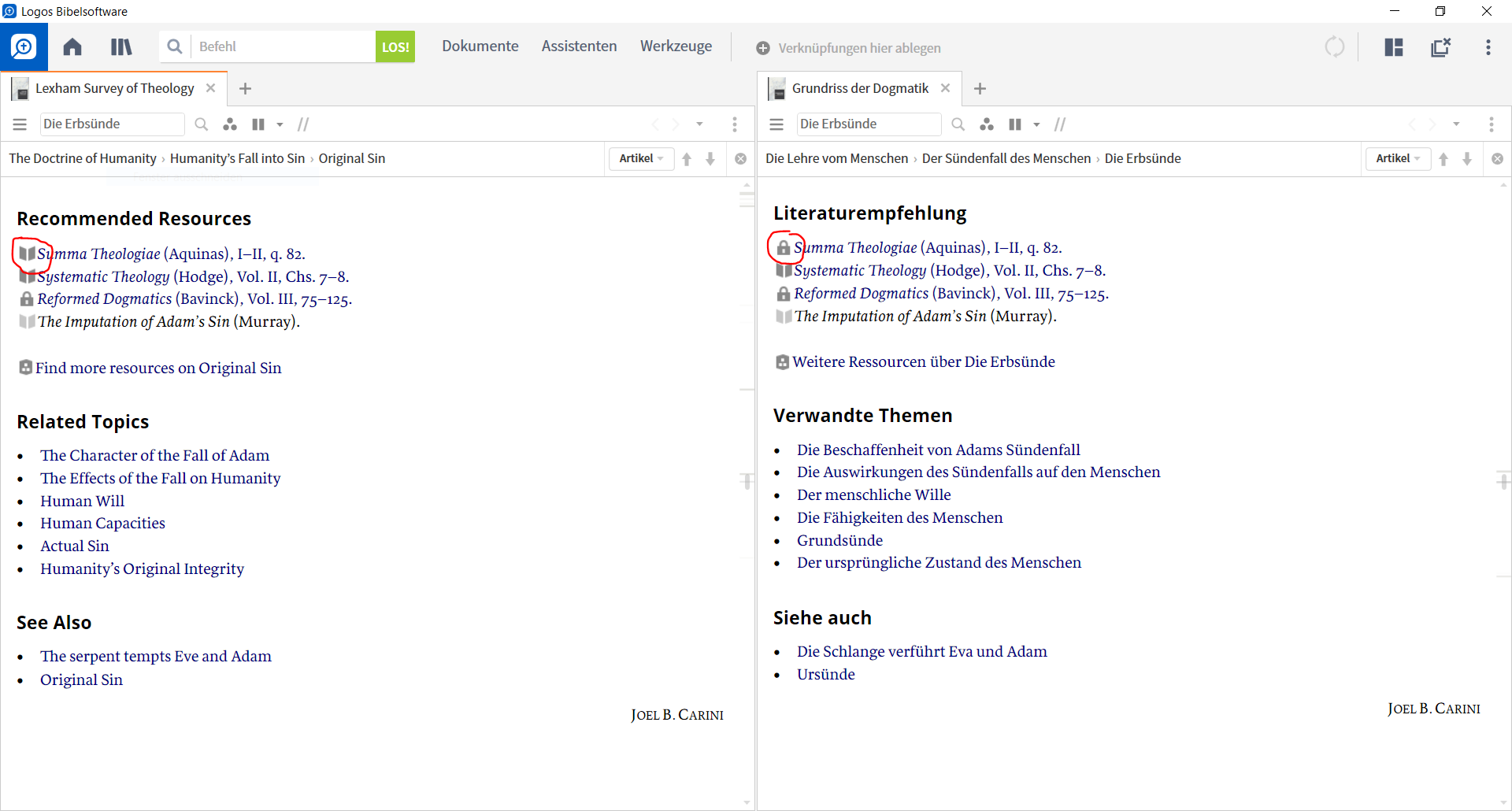Go to previous article in Grundriss der Dogmatik panel
1512x811 pixels.
(1443, 159)
